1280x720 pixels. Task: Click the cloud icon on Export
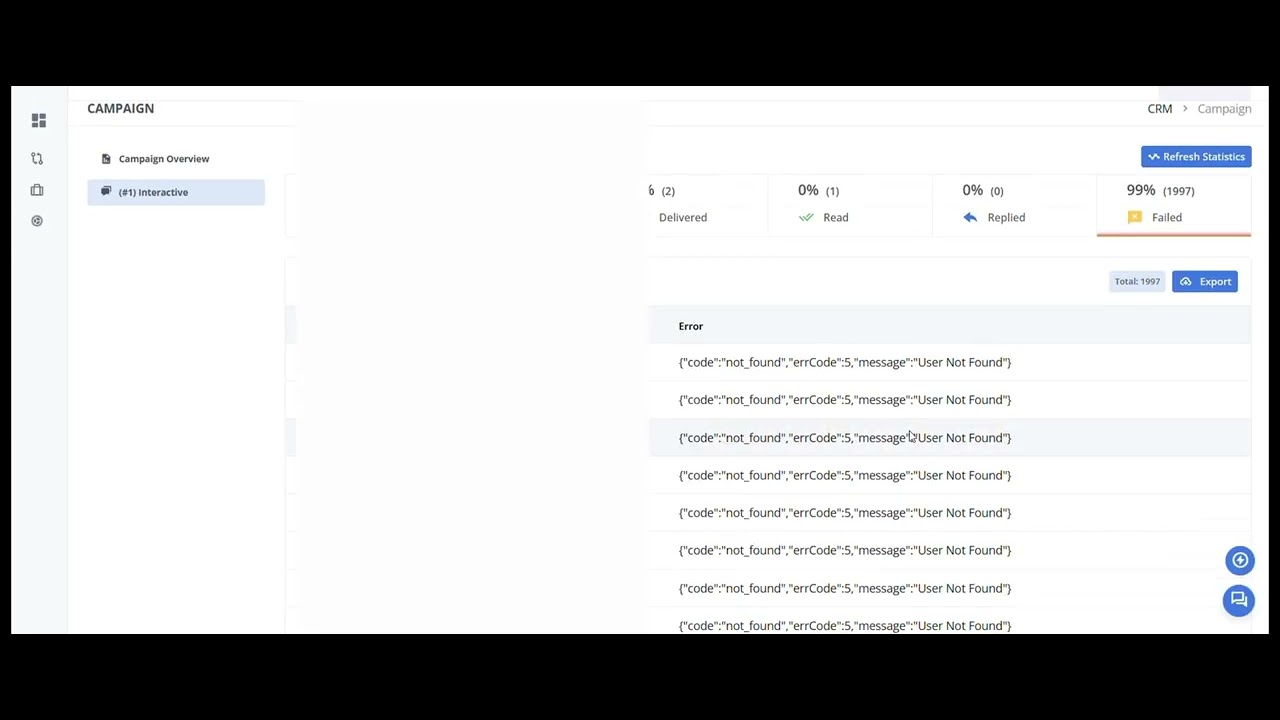1186,282
